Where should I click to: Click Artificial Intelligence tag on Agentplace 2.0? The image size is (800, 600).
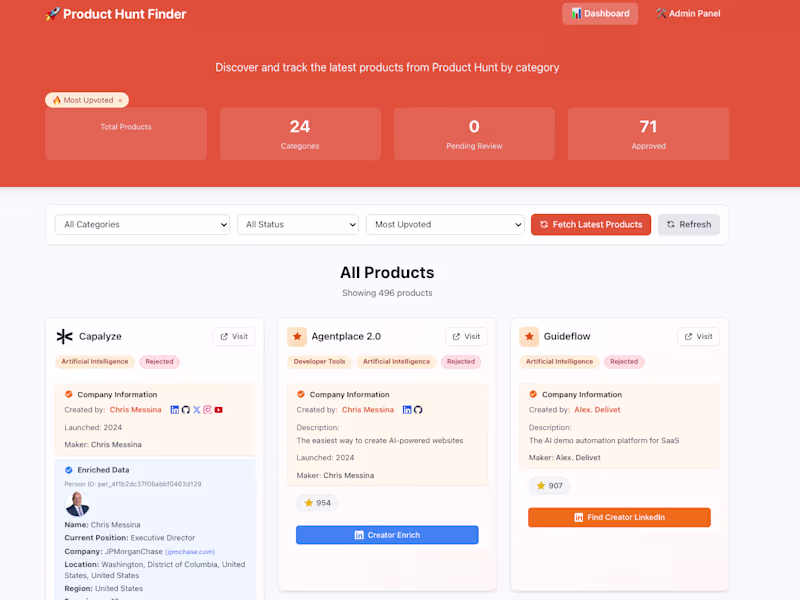click(396, 362)
